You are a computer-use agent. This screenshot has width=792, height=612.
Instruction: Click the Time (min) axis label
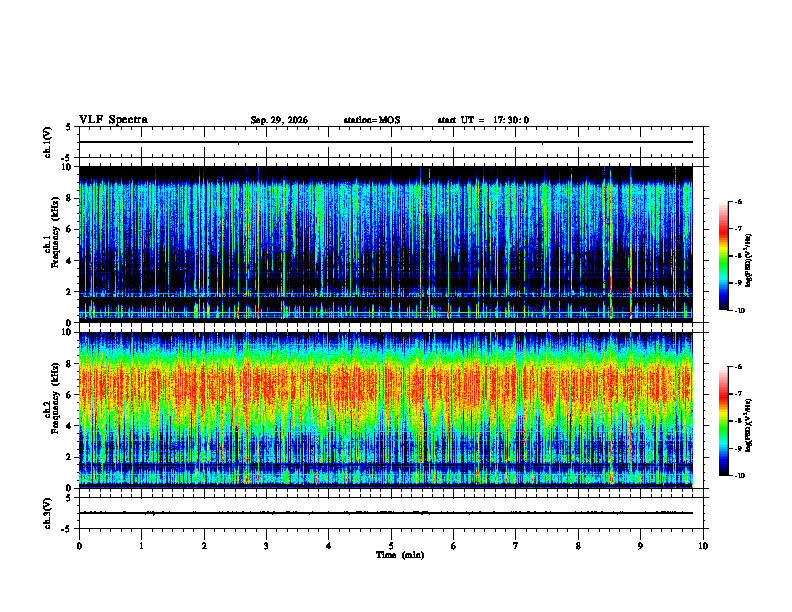(x=400, y=555)
